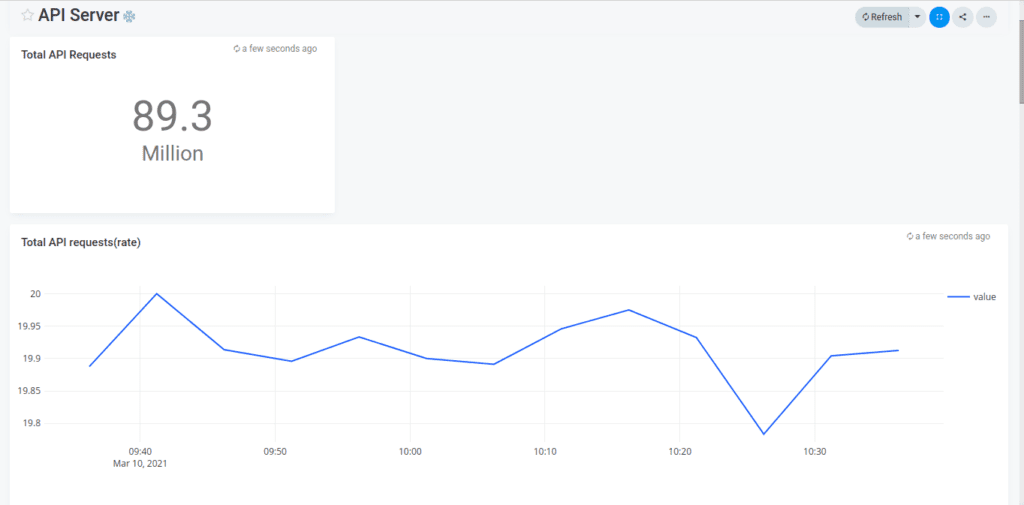Image resolution: width=1024 pixels, height=505 pixels.
Task: Toggle the 'value' series in chart legend
Action: (x=984, y=297)
